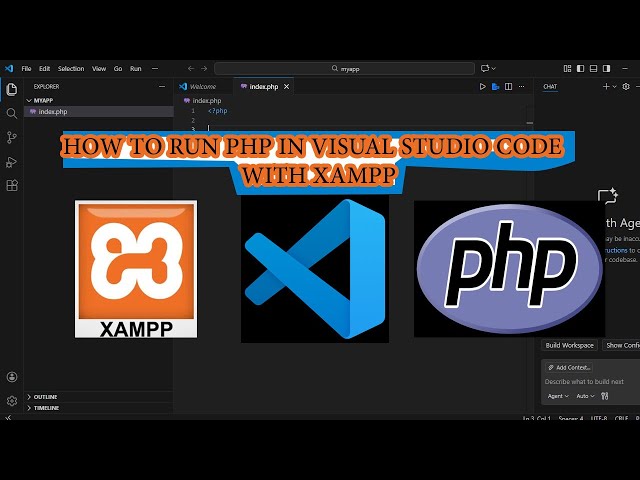Click the Add Context button
Image resolution: width=640 pixels, height=480 pixels.
pos(569,368)
